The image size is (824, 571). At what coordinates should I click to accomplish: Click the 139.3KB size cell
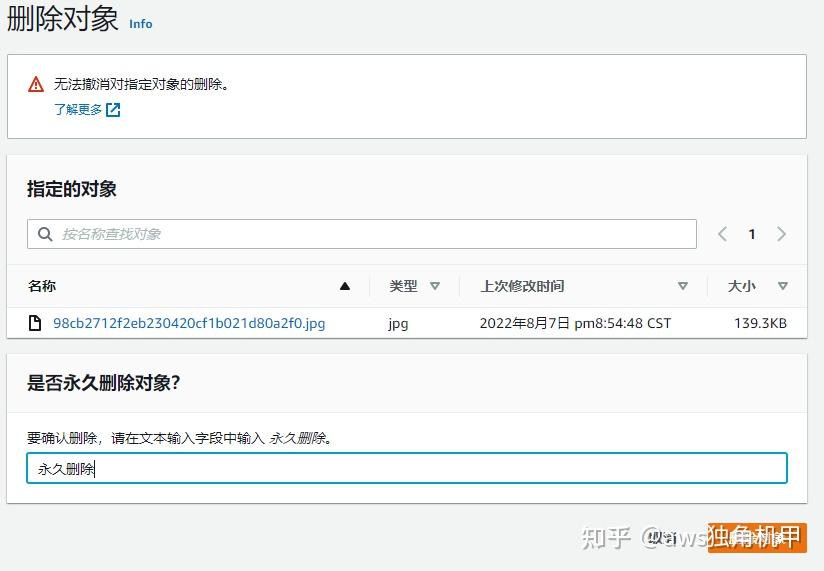point(760,323)
